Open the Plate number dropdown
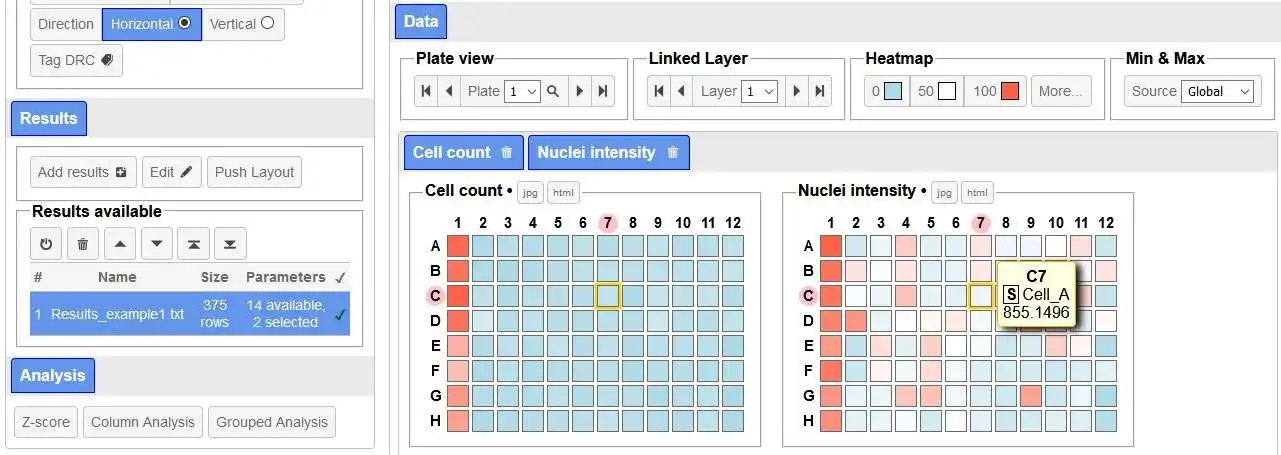 click(522, 91)
